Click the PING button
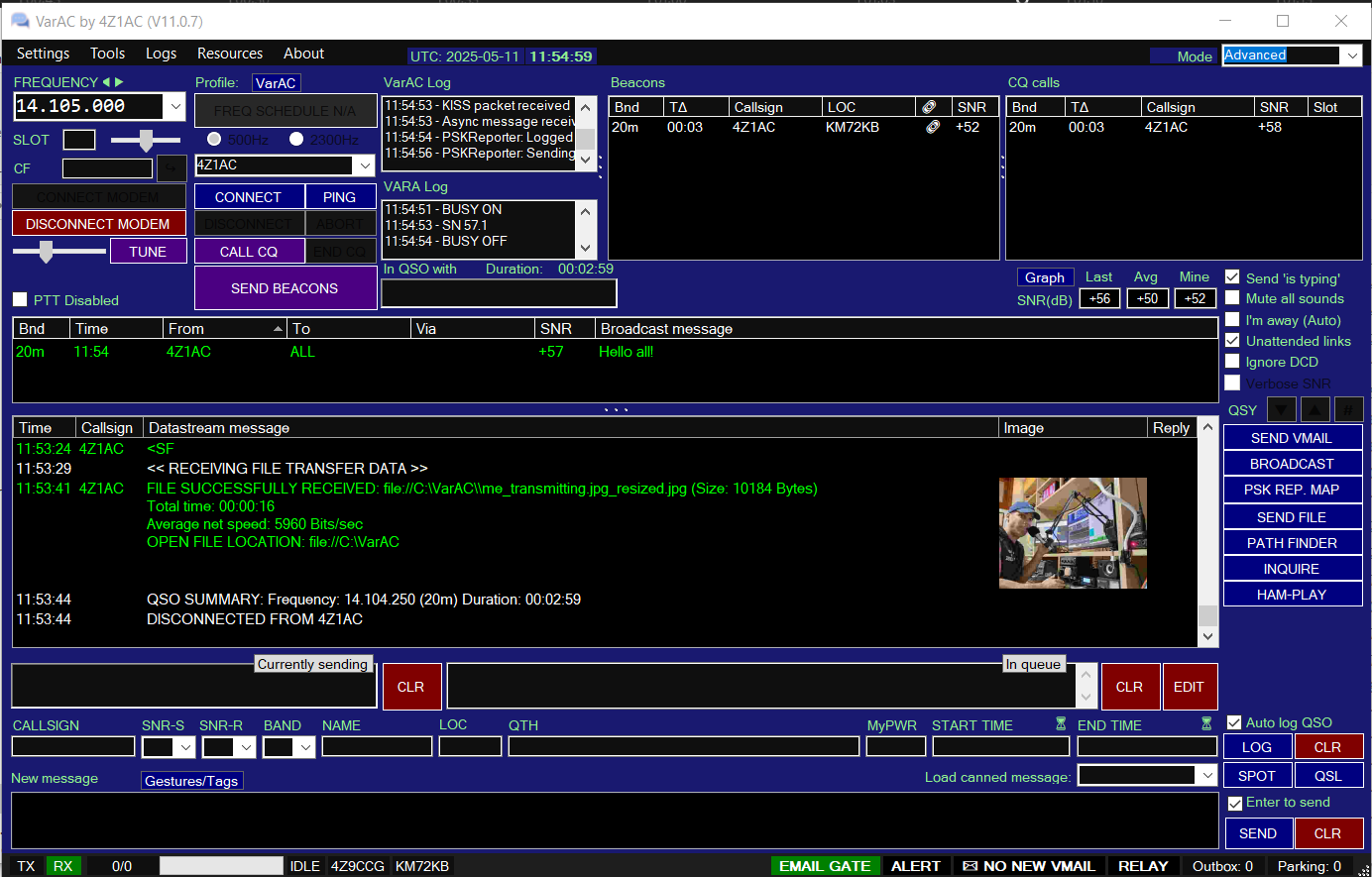The width and height of the screenshot is (1372, 877). pyautogui.click(x=339, y=197)
